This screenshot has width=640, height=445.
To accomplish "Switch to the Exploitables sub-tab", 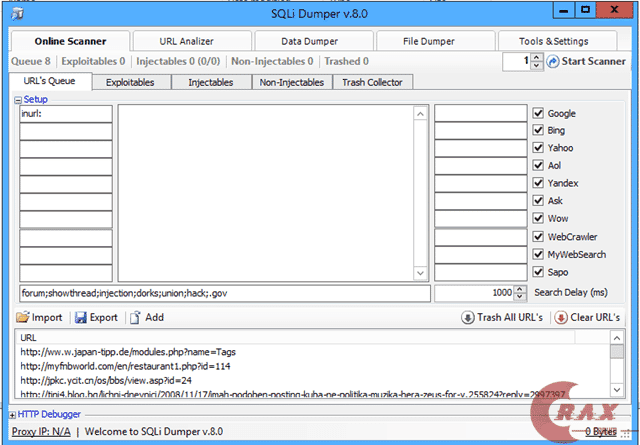I will point(131,82).
